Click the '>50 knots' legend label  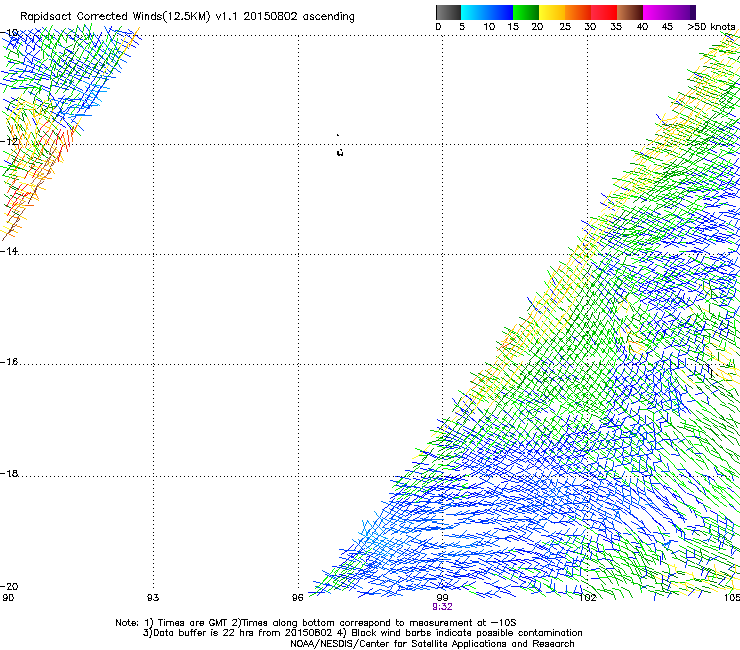coord(711,27)
